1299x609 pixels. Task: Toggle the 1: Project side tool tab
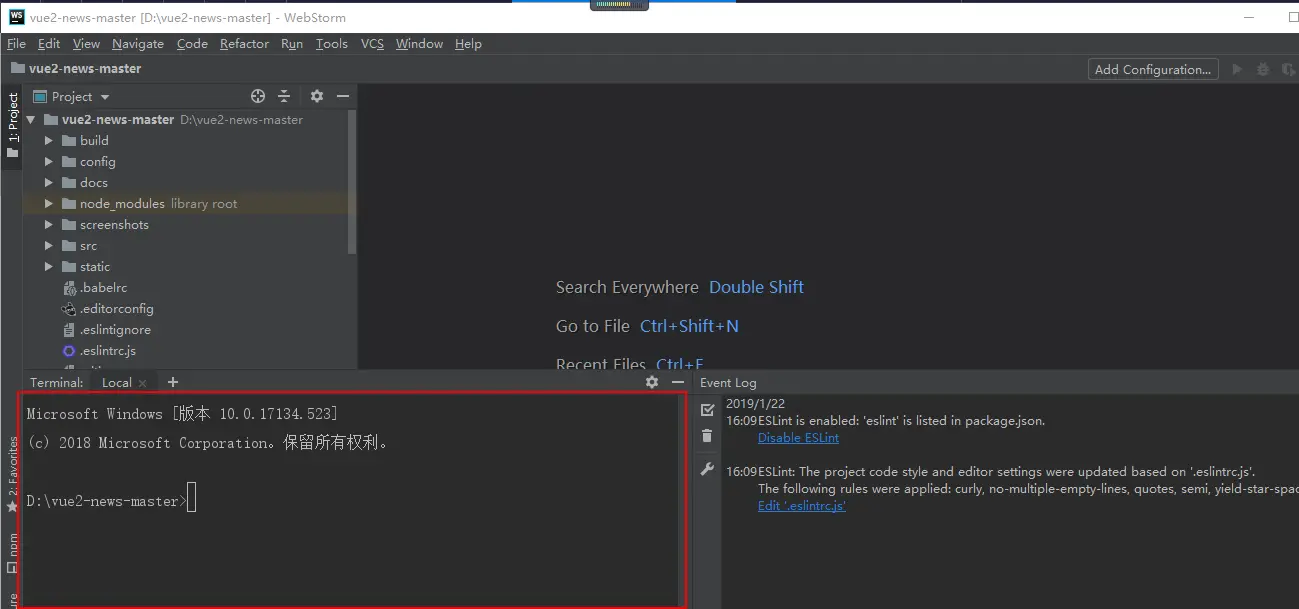[13, 125]
